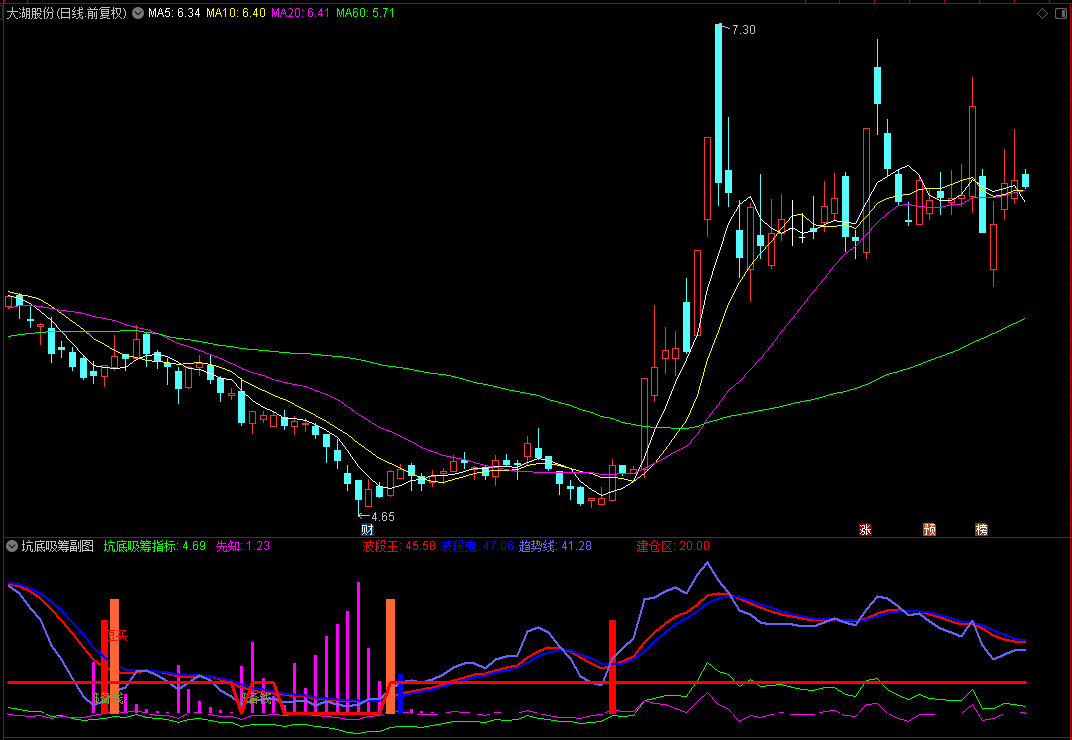Viewport: 1072px width, 740px height.
Task: Select the 波段鬼: 47.06 value
Action: pos(477,546)
